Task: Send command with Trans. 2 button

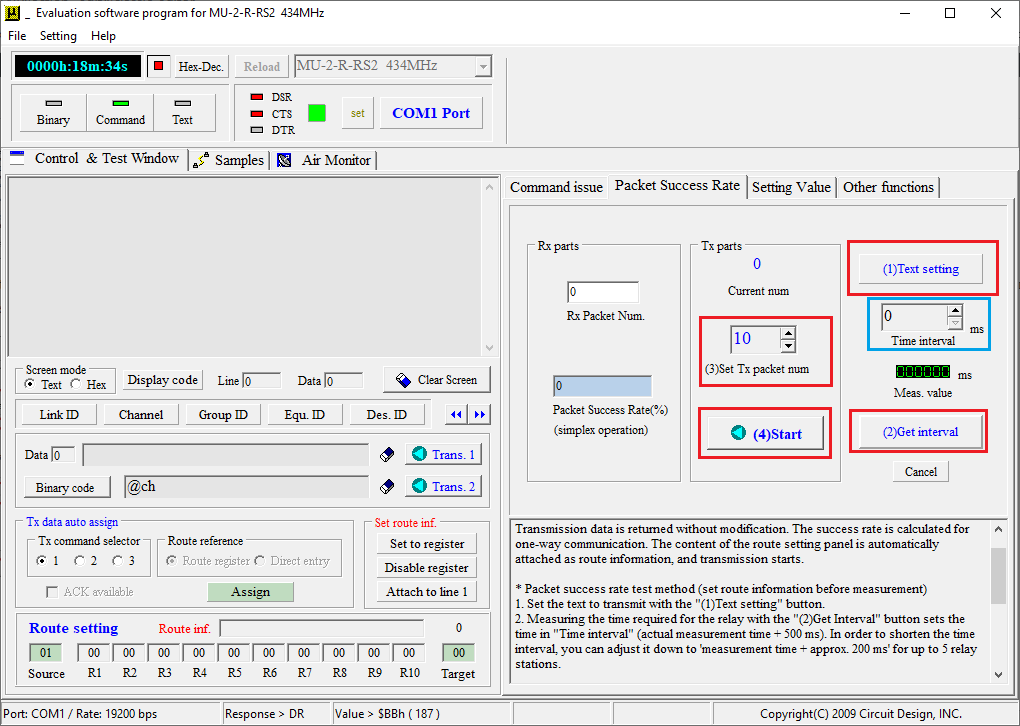Action: (x=444, y=487)
